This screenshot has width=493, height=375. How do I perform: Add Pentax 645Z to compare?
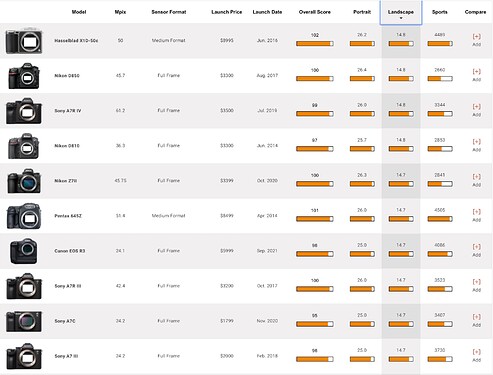pos(476,215)
